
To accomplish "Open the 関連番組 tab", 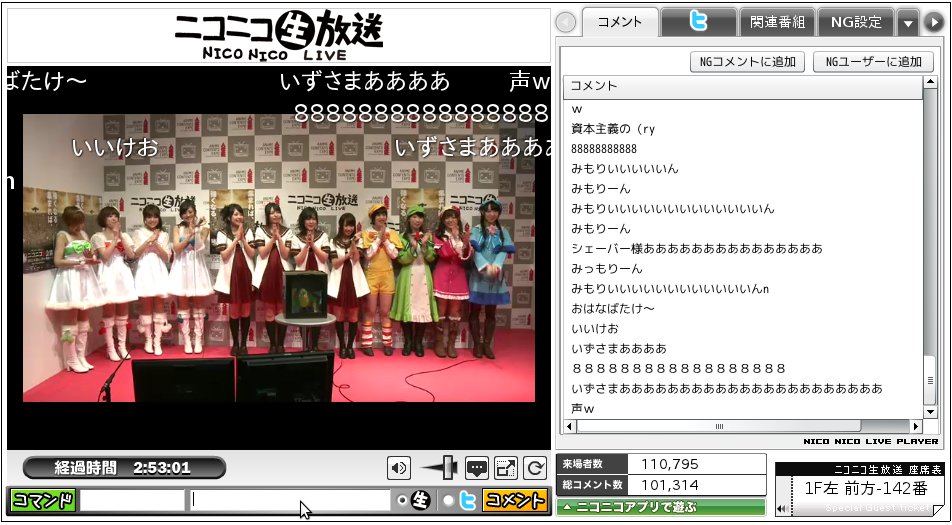I will [777, 22].
